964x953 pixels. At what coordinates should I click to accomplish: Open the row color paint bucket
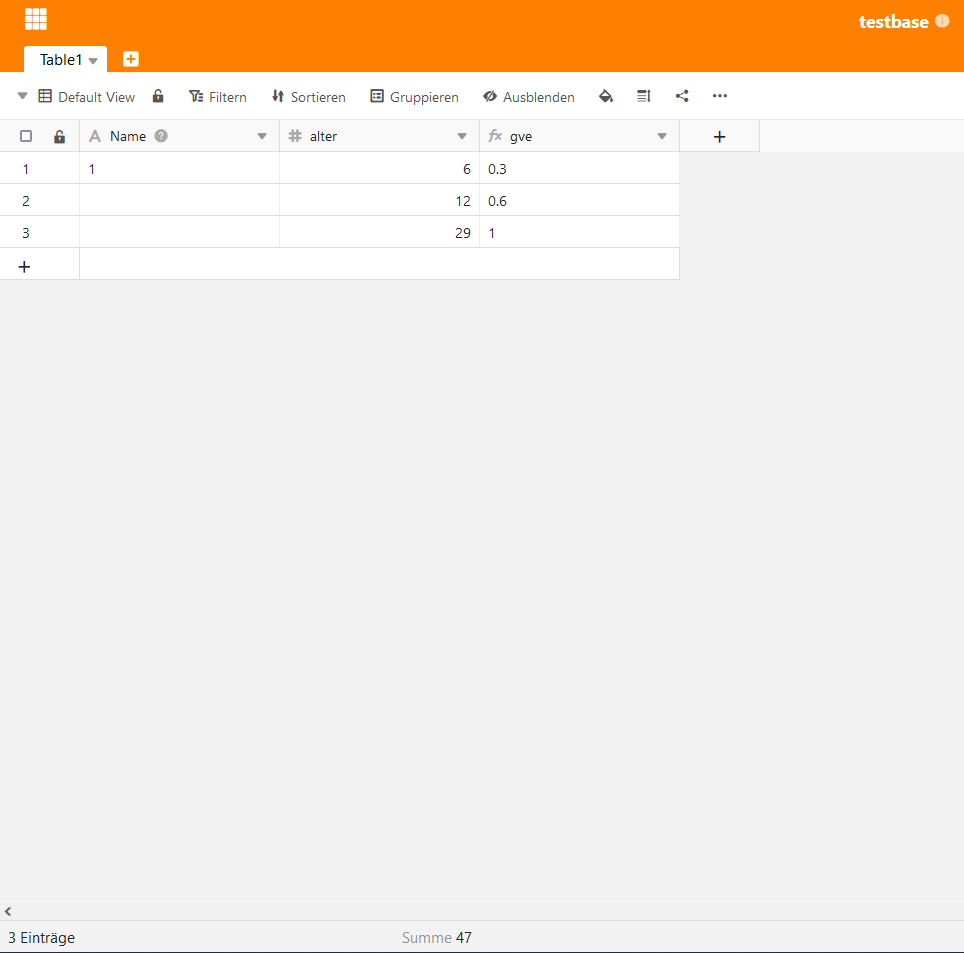click(x=605, y=97)
